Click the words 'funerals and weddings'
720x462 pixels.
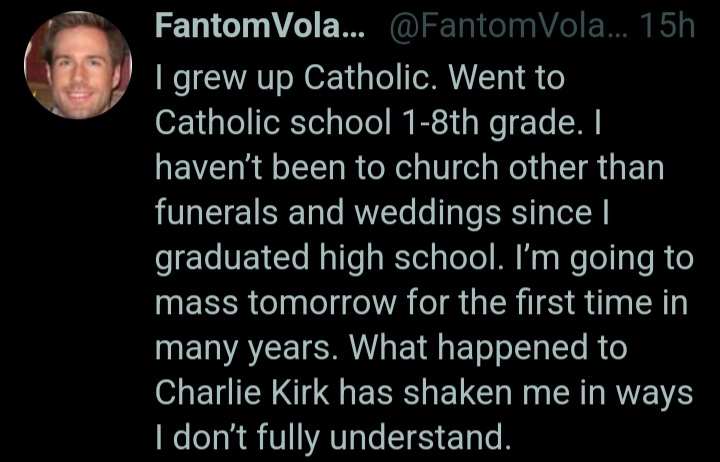[327, 214]
